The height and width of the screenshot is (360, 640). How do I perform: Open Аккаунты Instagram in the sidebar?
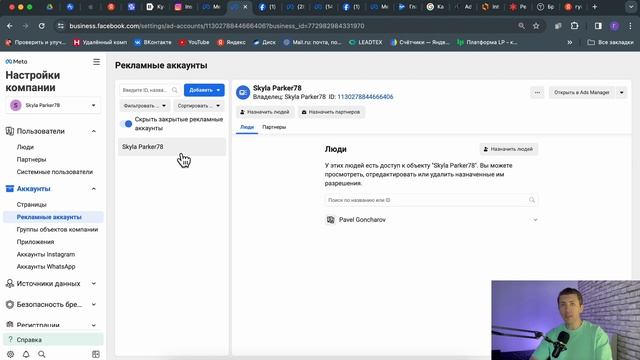(x=46, y=254)
